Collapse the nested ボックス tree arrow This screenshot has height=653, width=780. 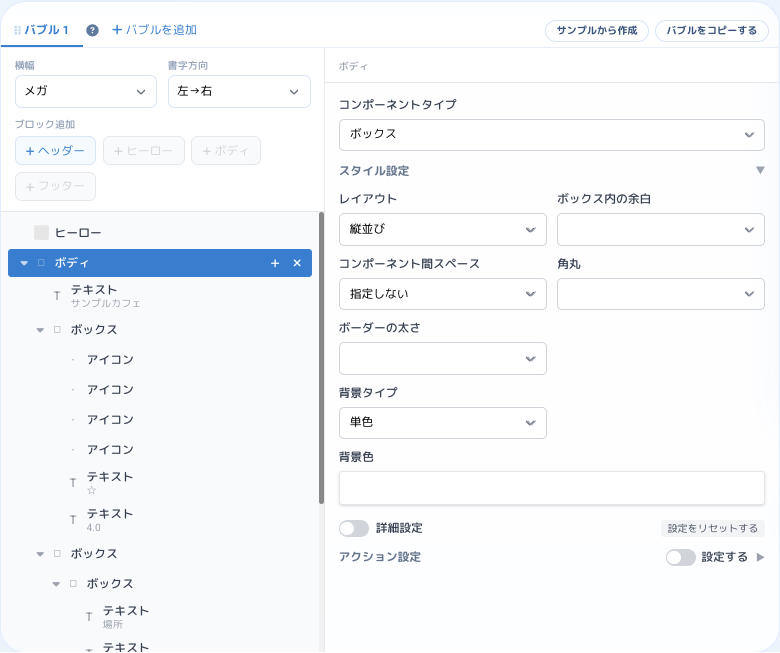56,584
